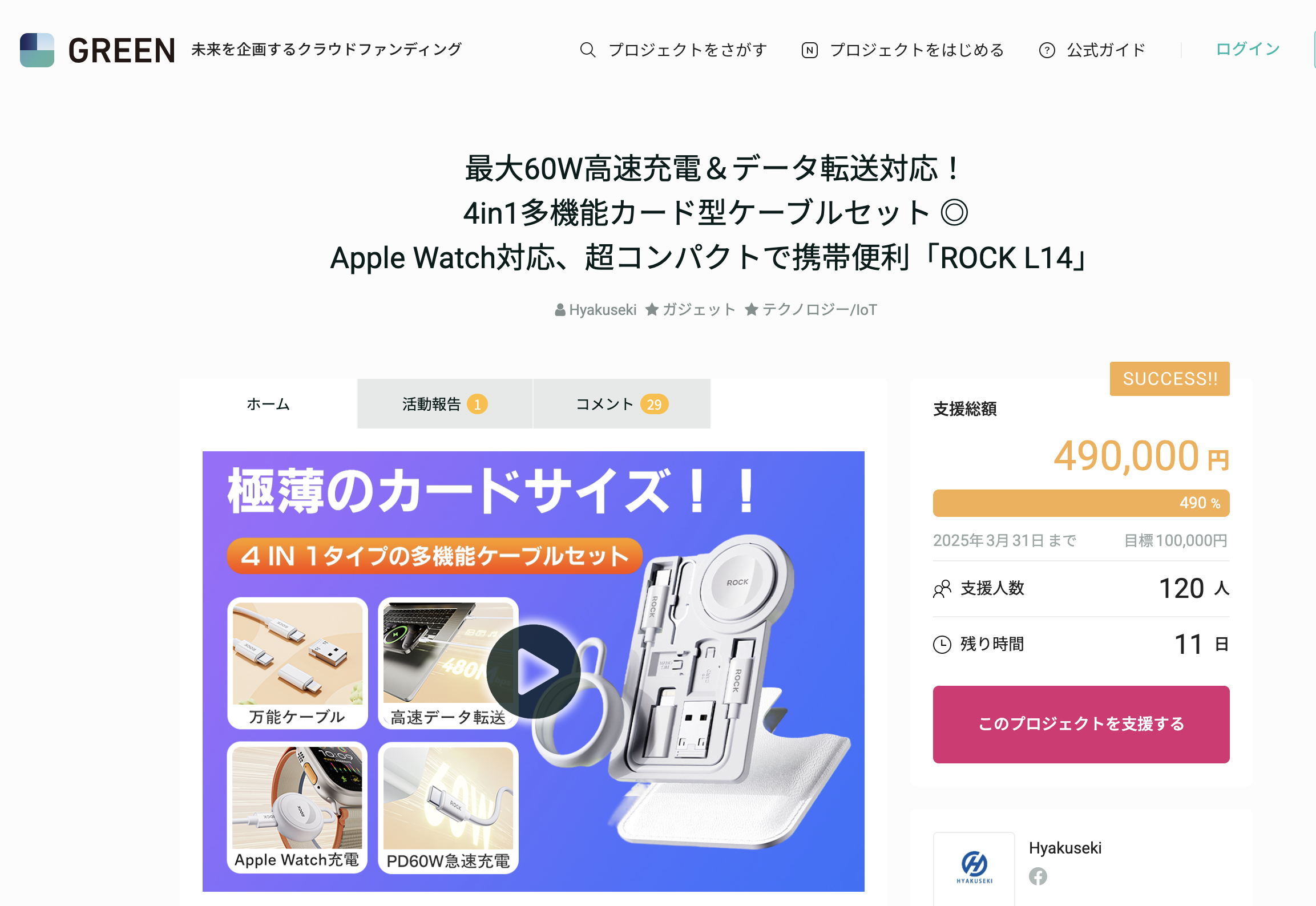The width and height of the screenshot is (1316, 906).
Task: Click the 490% funding progress bar
Action: (x=1081, y=503)
